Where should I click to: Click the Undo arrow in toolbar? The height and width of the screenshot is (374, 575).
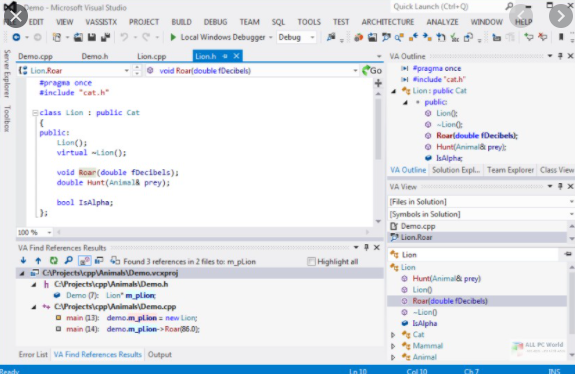[124, 37]
